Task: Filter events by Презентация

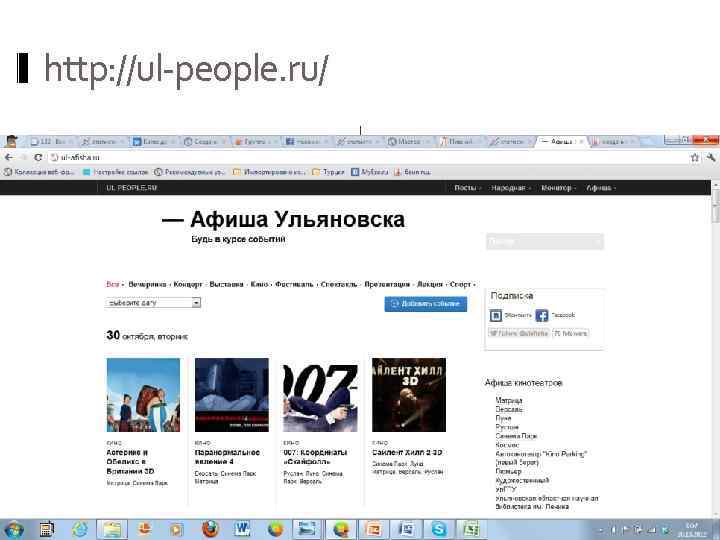Action: coord(387,284)
